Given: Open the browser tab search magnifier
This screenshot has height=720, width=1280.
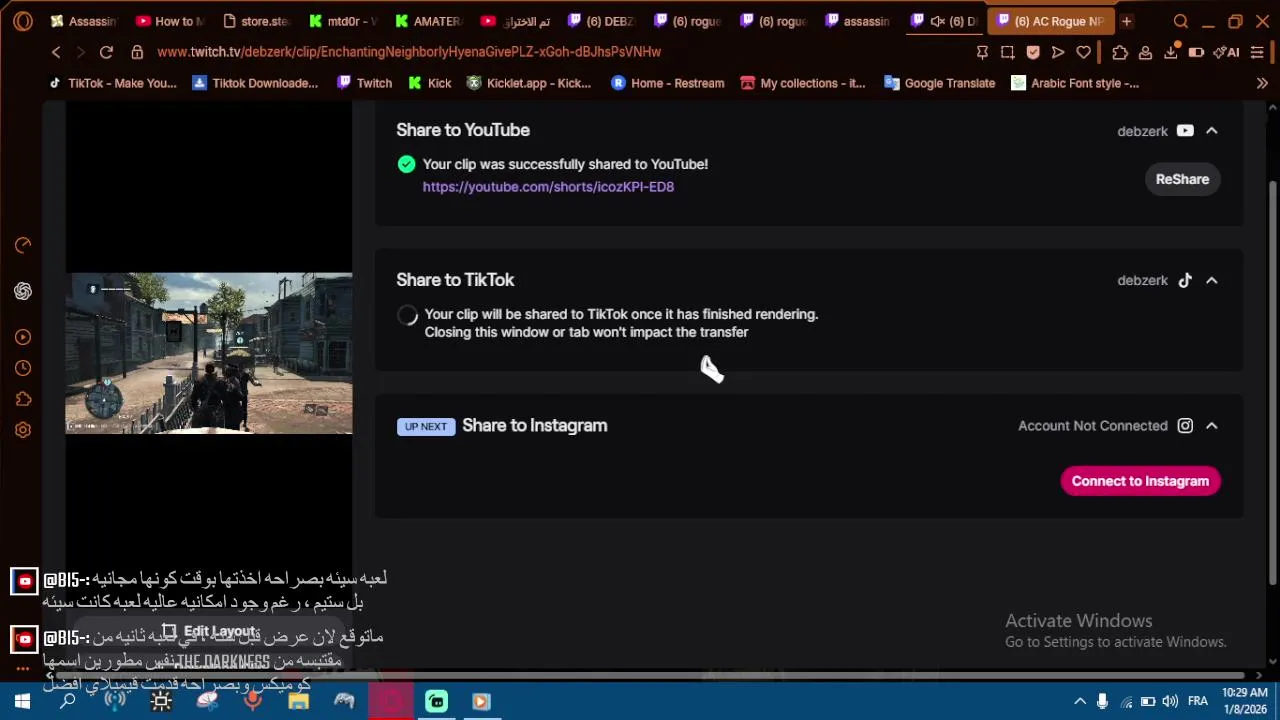Looking at the screenshot, I should (1181, 21).
